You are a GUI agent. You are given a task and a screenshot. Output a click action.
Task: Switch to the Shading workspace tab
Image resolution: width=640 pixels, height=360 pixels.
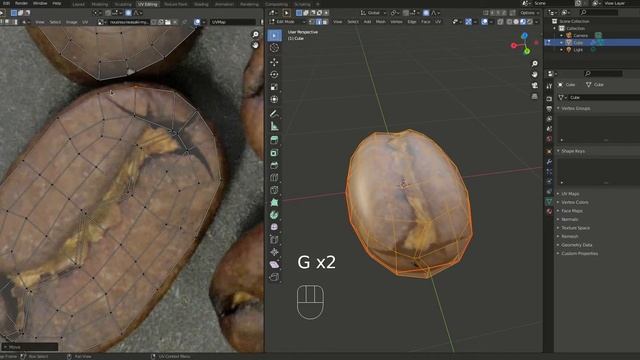[201, 4]
